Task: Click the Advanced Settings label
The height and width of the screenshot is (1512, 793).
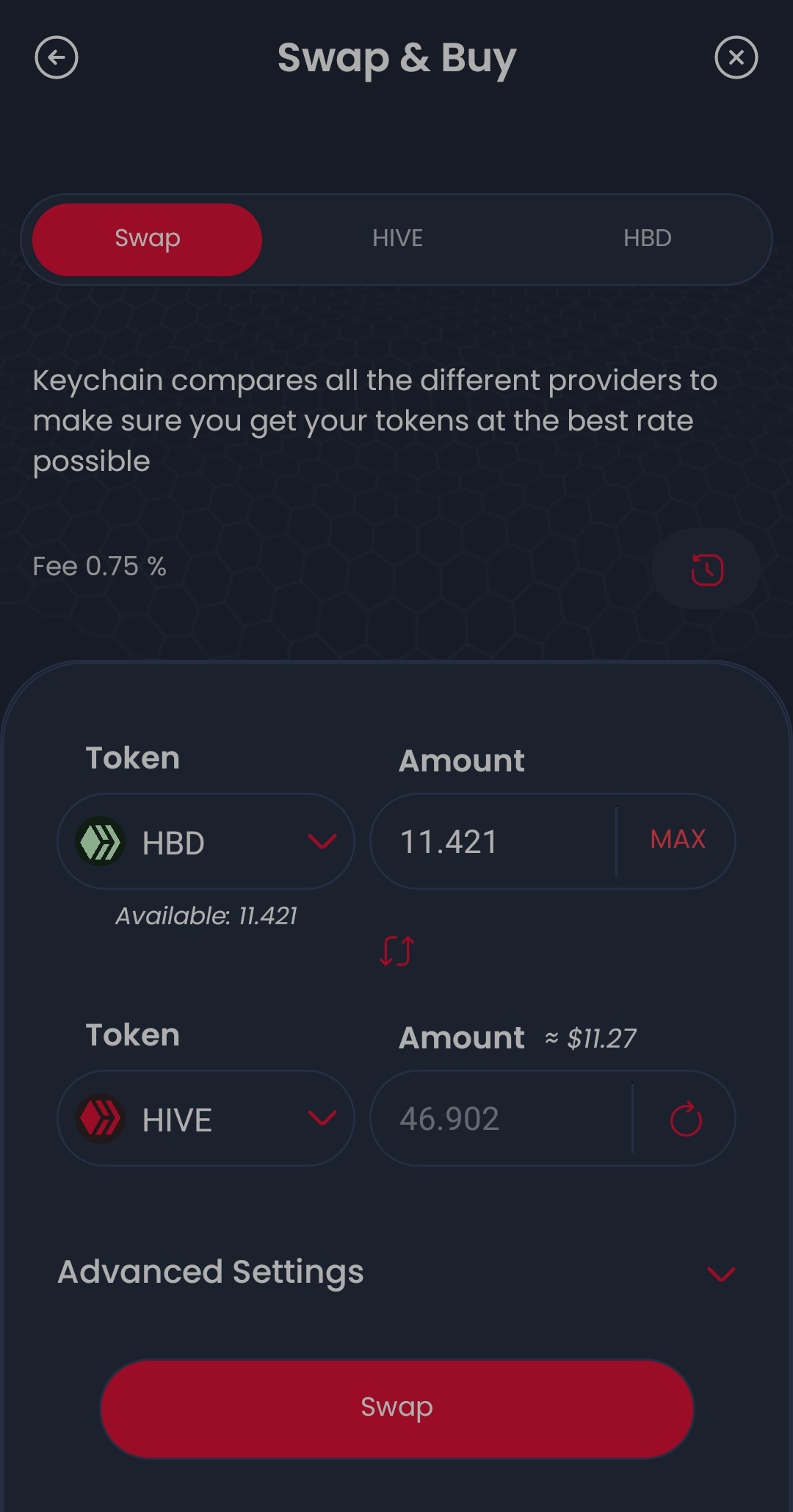Action: pyautogui.click(x=211, y=1272)
